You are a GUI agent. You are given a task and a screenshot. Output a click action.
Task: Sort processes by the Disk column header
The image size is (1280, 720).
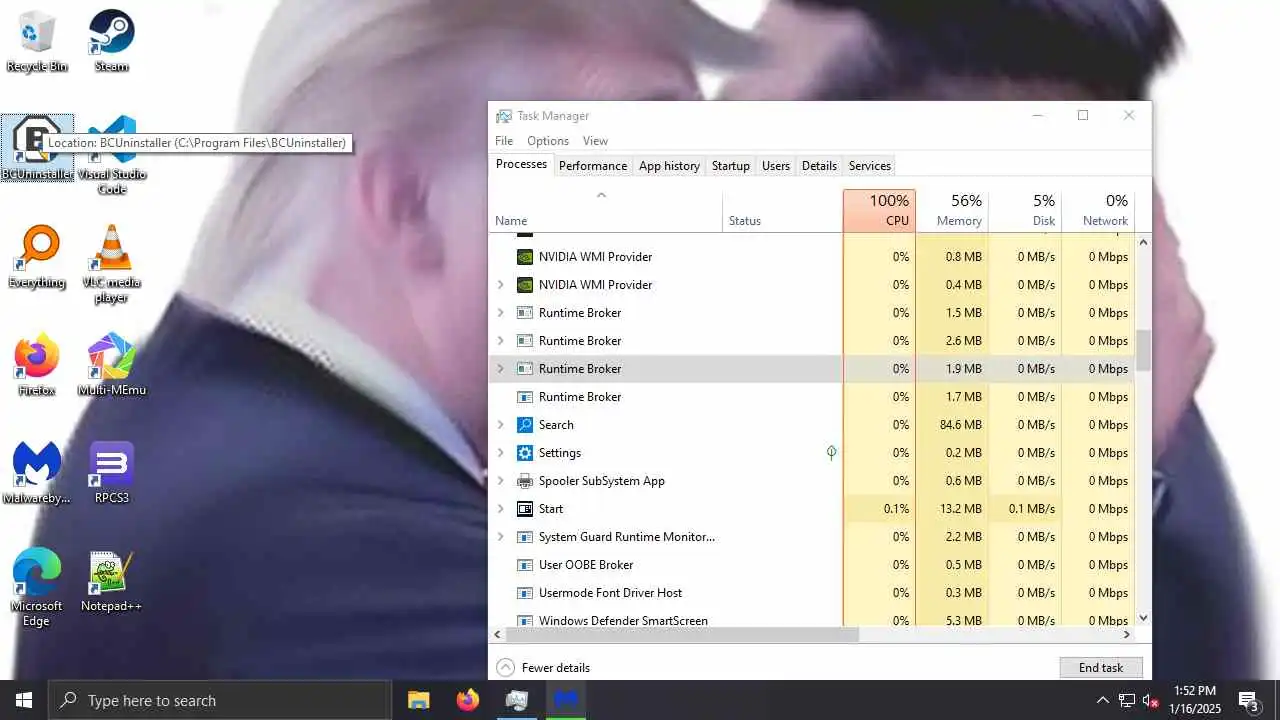tap(1025, 211)
